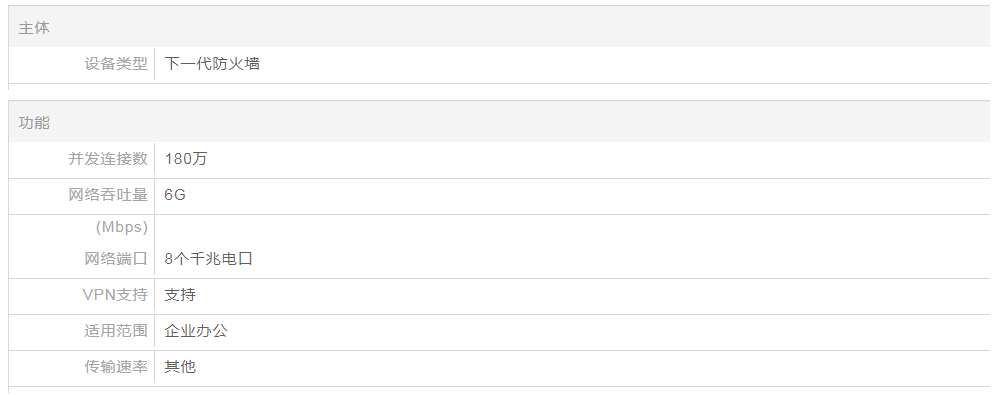Click the value 180万

pyautogui.click(x=186, y=158)
